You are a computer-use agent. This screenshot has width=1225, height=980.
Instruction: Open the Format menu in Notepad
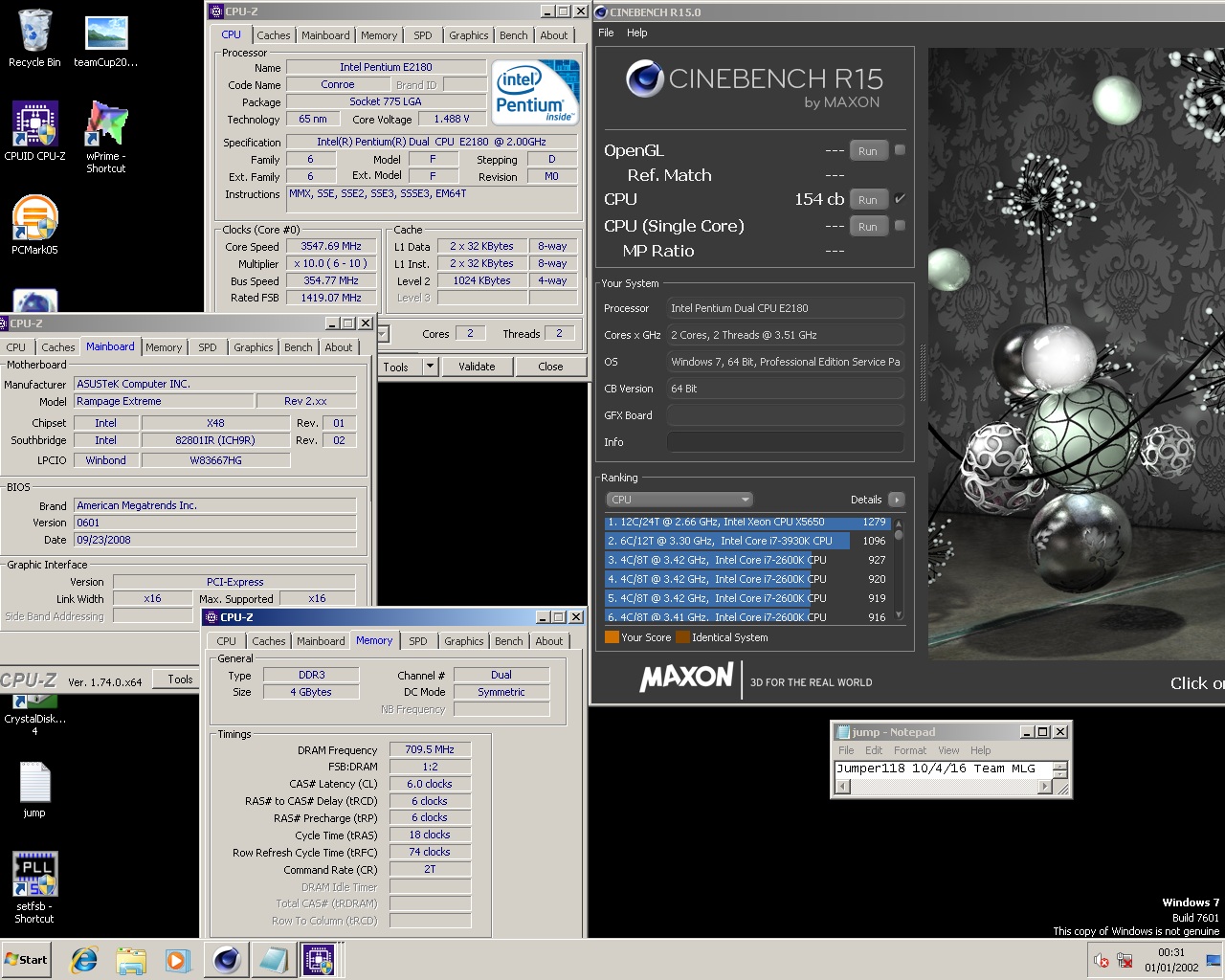click(x=910, y=750)
